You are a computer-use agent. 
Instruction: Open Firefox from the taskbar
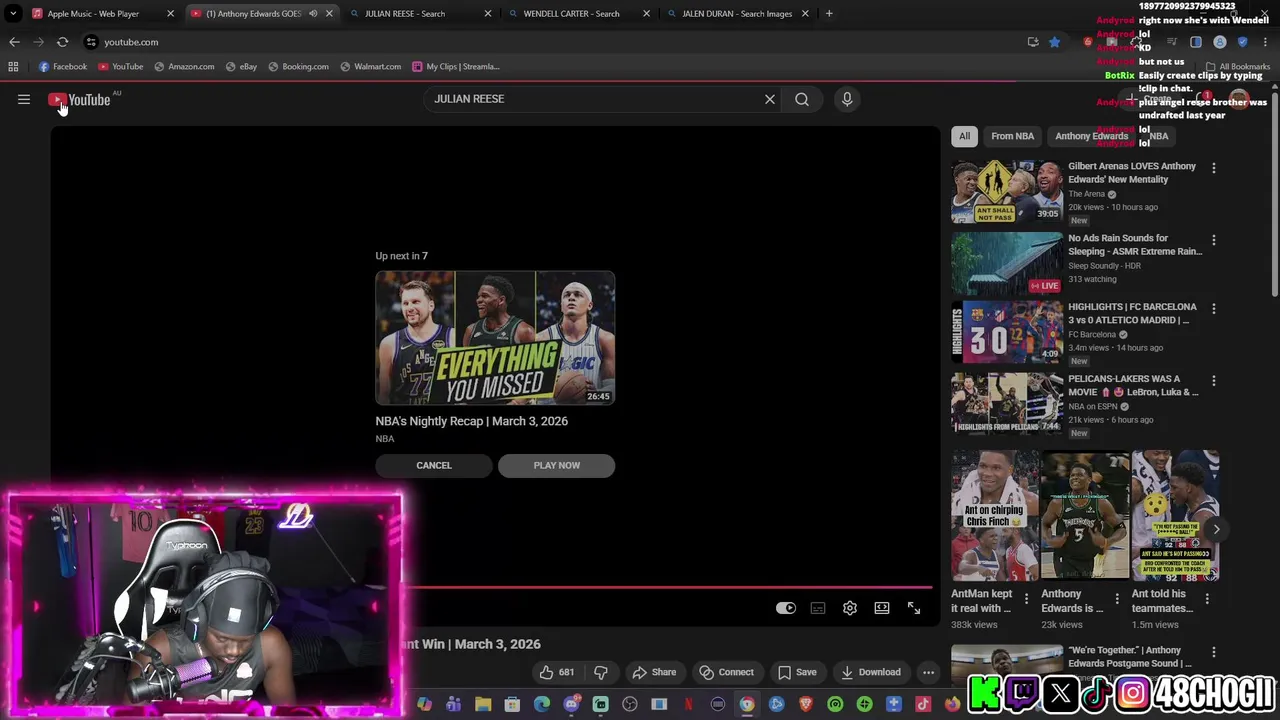tap(952, 704)
